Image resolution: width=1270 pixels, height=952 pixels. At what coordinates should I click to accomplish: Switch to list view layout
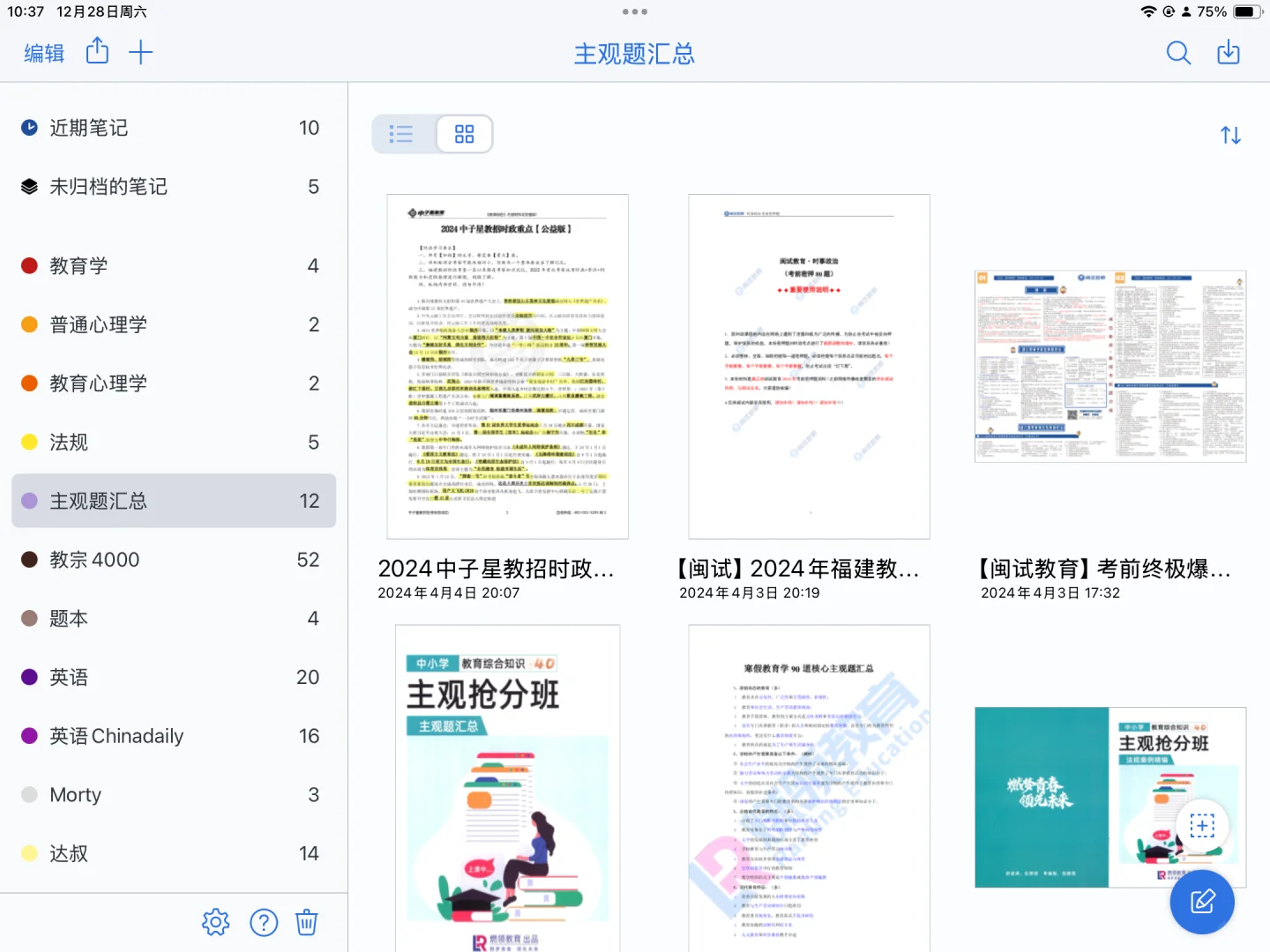pos(401,133)
